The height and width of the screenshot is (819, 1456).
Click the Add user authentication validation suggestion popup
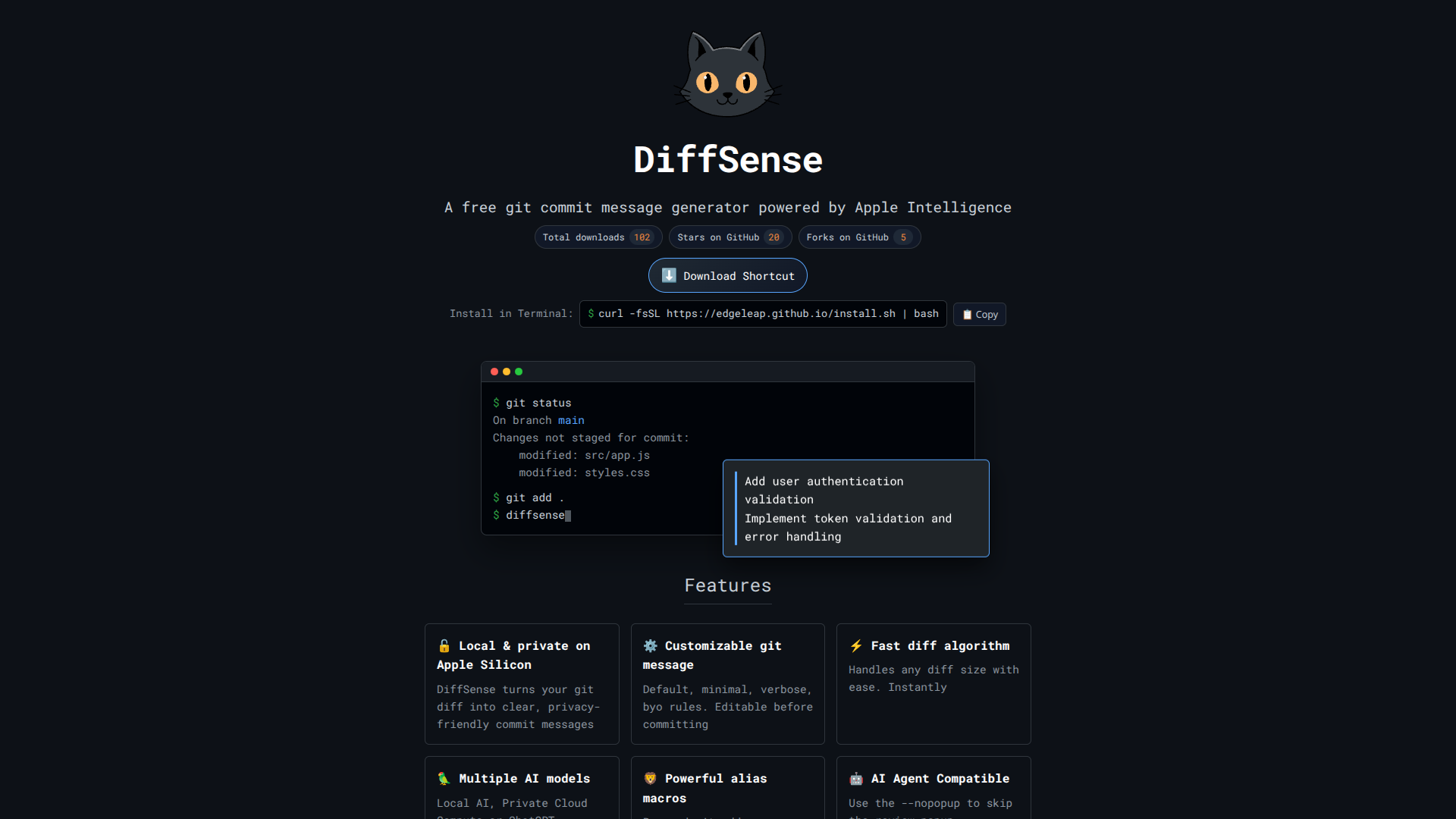[x=855, y=508]
